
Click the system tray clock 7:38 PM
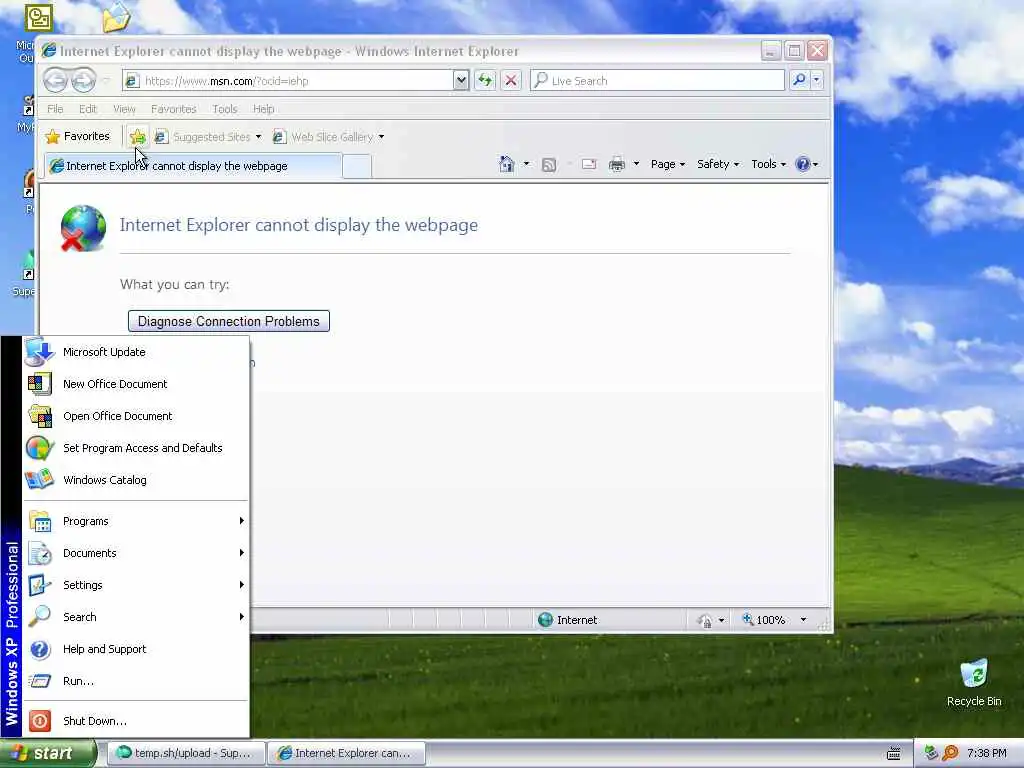[x=987, y=753]
